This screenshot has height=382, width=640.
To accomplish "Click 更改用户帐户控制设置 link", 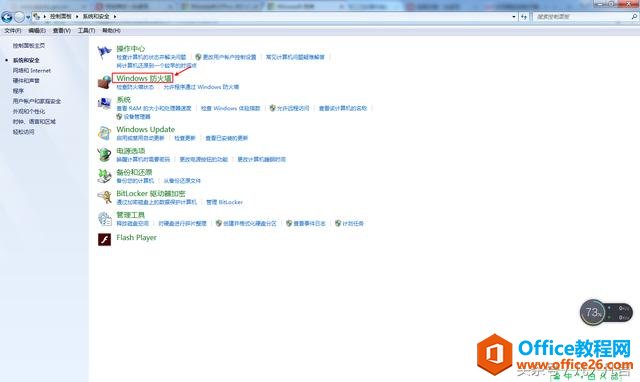I will pos(229,57).
